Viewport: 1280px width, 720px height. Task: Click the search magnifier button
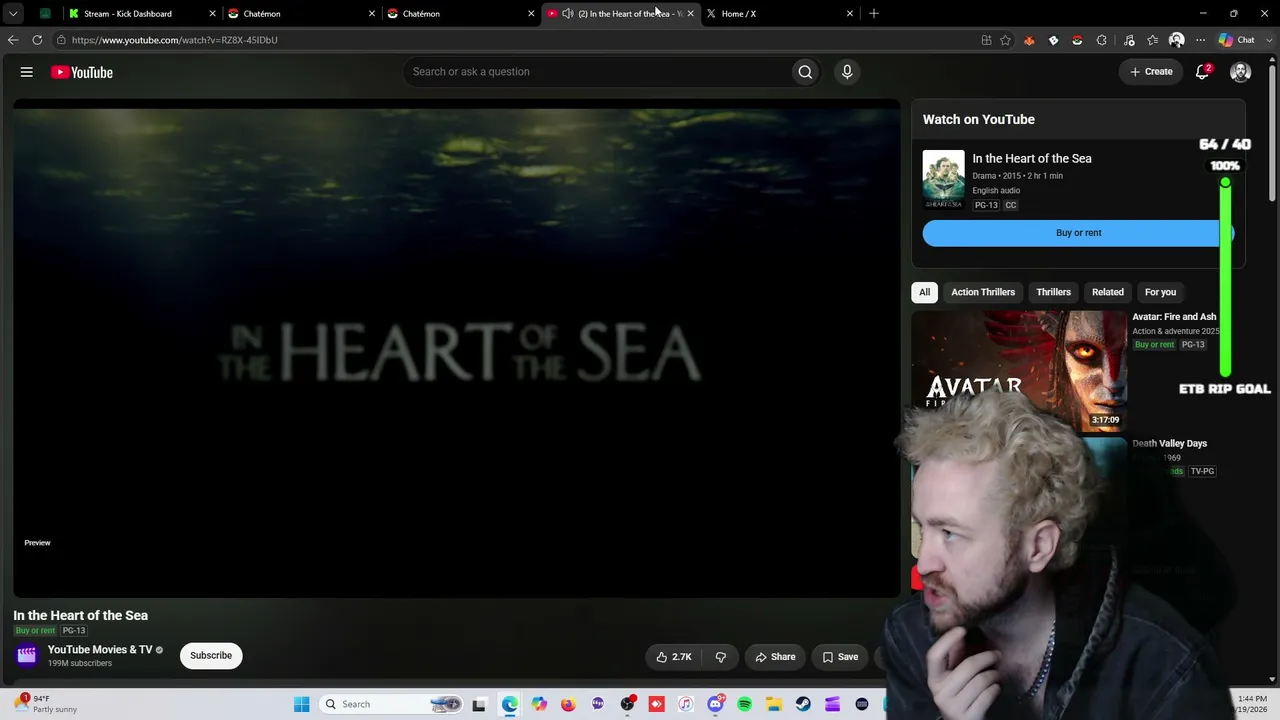pos(805,72)
